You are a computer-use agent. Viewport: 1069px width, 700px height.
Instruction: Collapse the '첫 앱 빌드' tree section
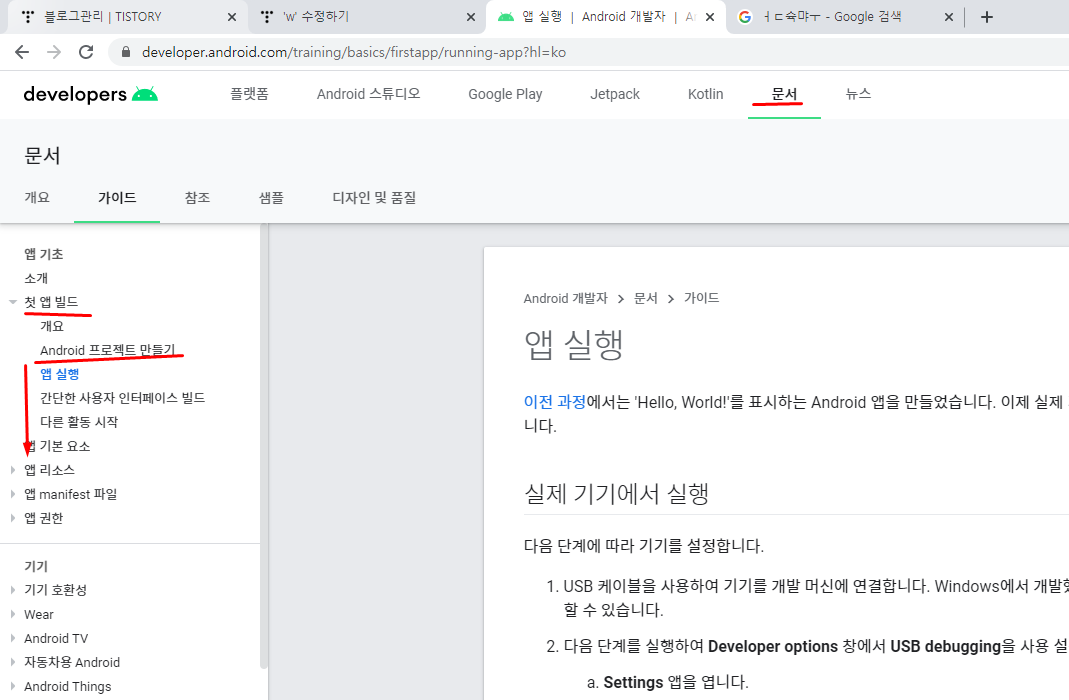12,302
